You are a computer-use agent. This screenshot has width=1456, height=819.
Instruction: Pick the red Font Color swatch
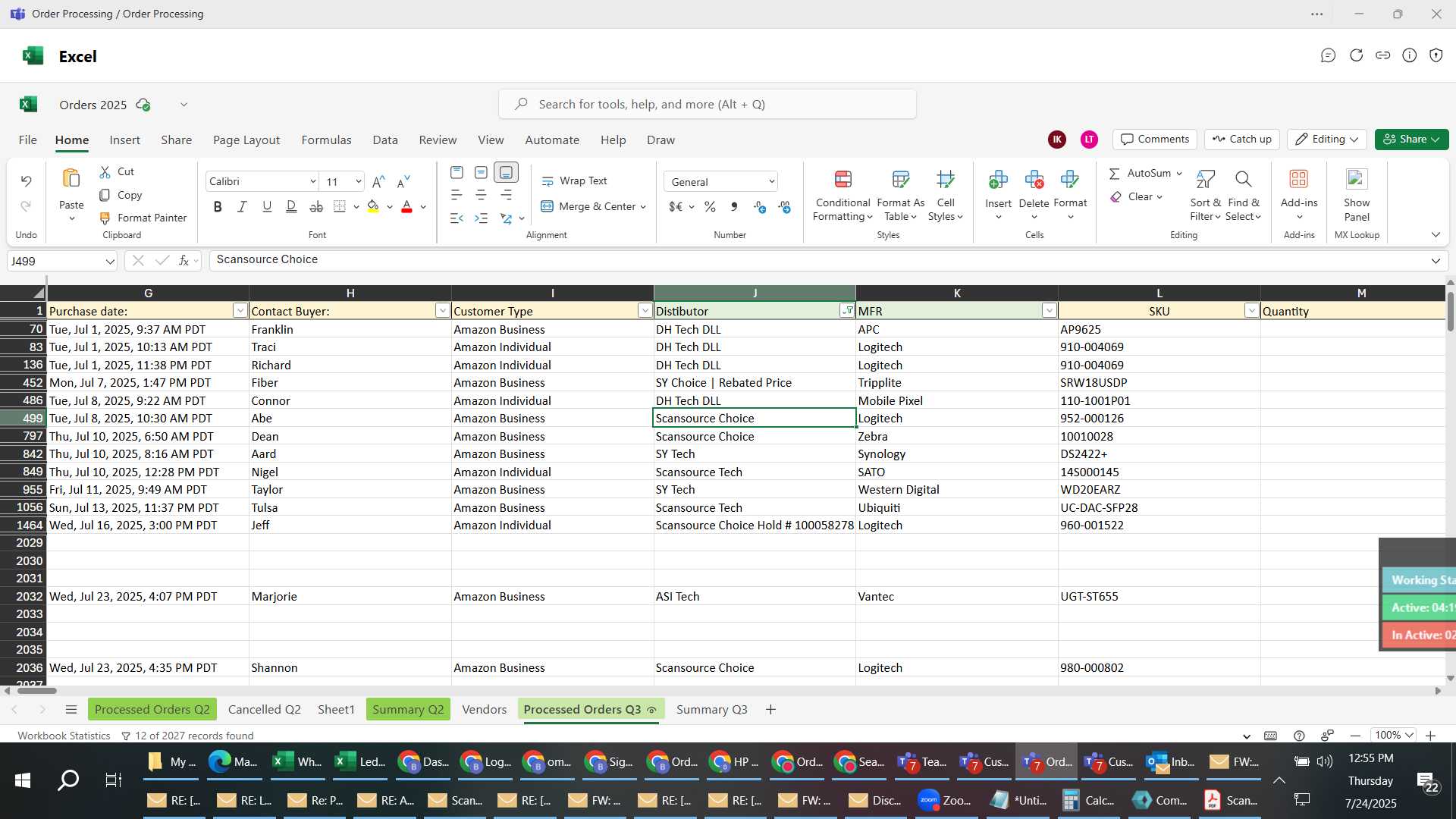tap(406, 206)
